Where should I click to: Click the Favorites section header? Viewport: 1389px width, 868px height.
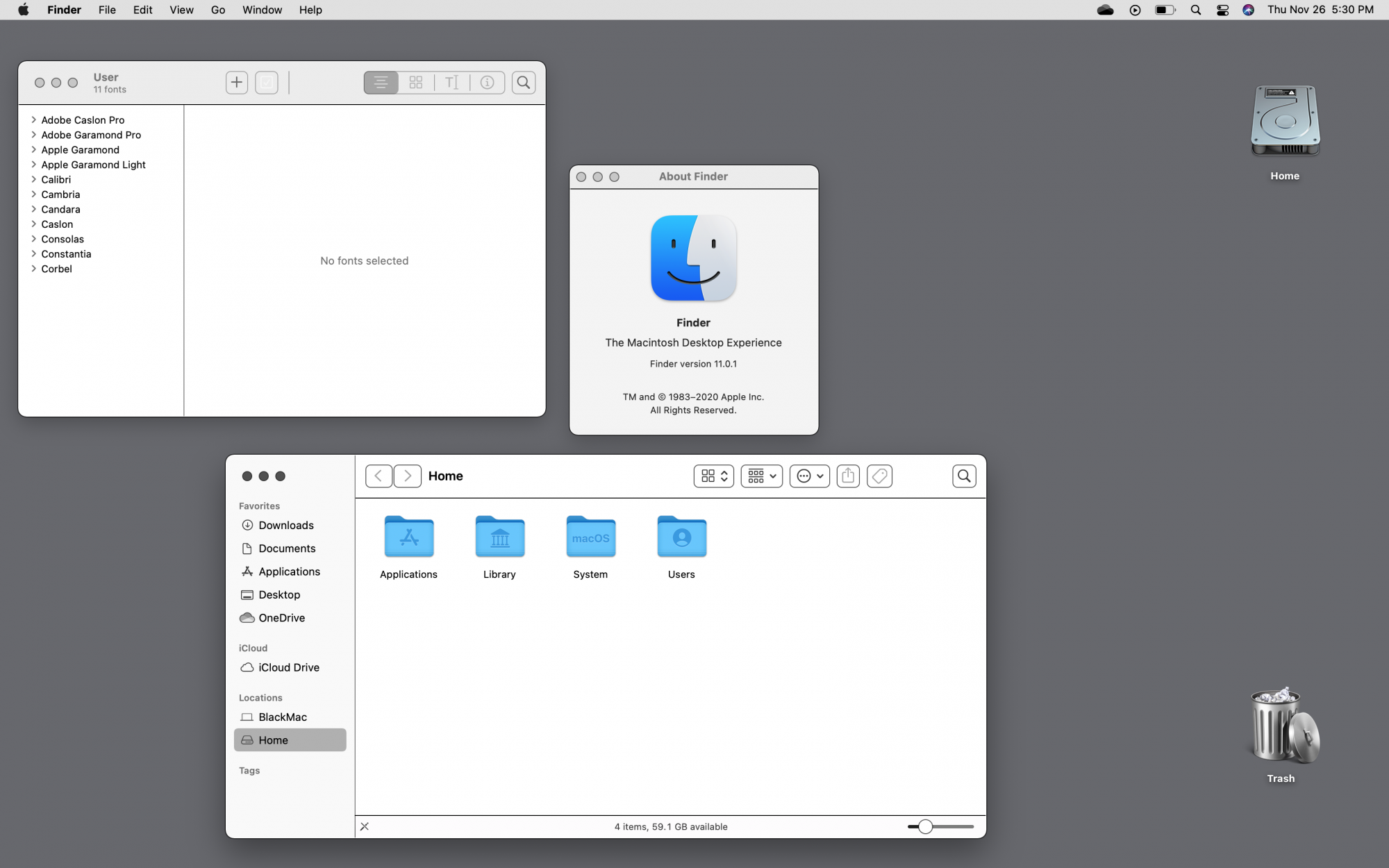259,506
